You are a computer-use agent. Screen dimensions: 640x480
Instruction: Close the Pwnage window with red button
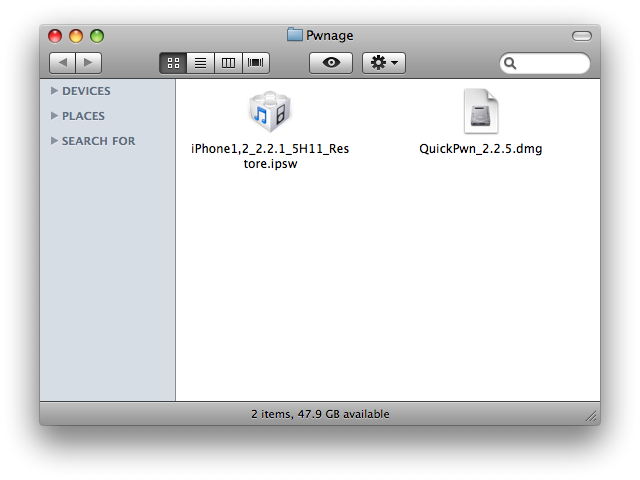tap(55, 36)
